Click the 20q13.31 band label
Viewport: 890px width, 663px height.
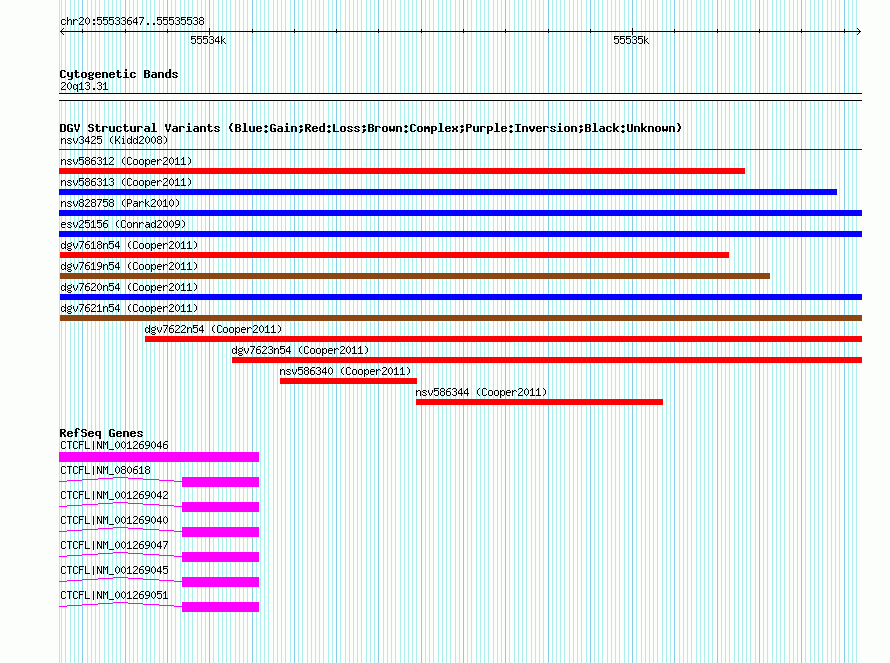[x=84, y=86]
